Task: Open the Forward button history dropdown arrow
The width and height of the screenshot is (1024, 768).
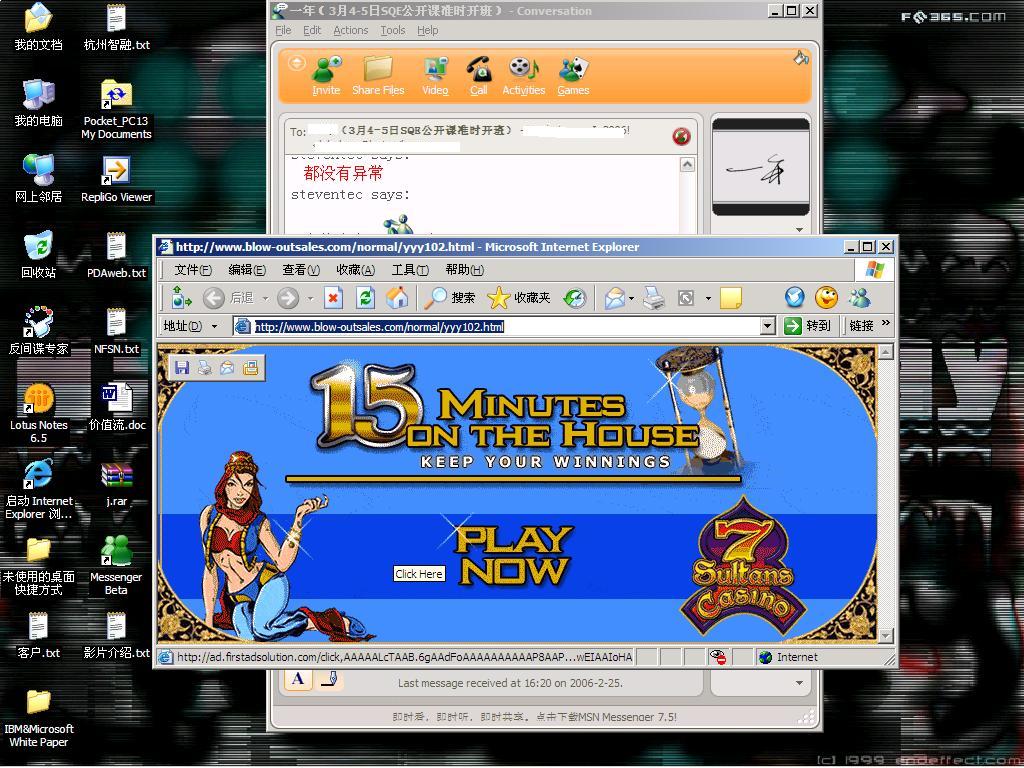Action: [x=310, y=299]
